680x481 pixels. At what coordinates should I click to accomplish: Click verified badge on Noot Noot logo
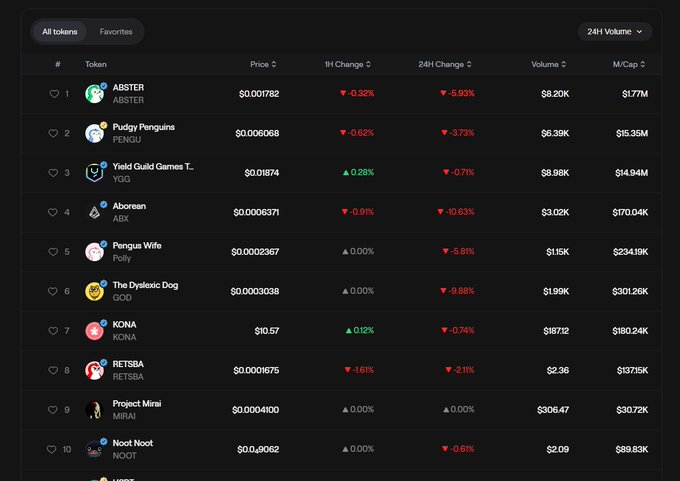click(x=104, y=441)
